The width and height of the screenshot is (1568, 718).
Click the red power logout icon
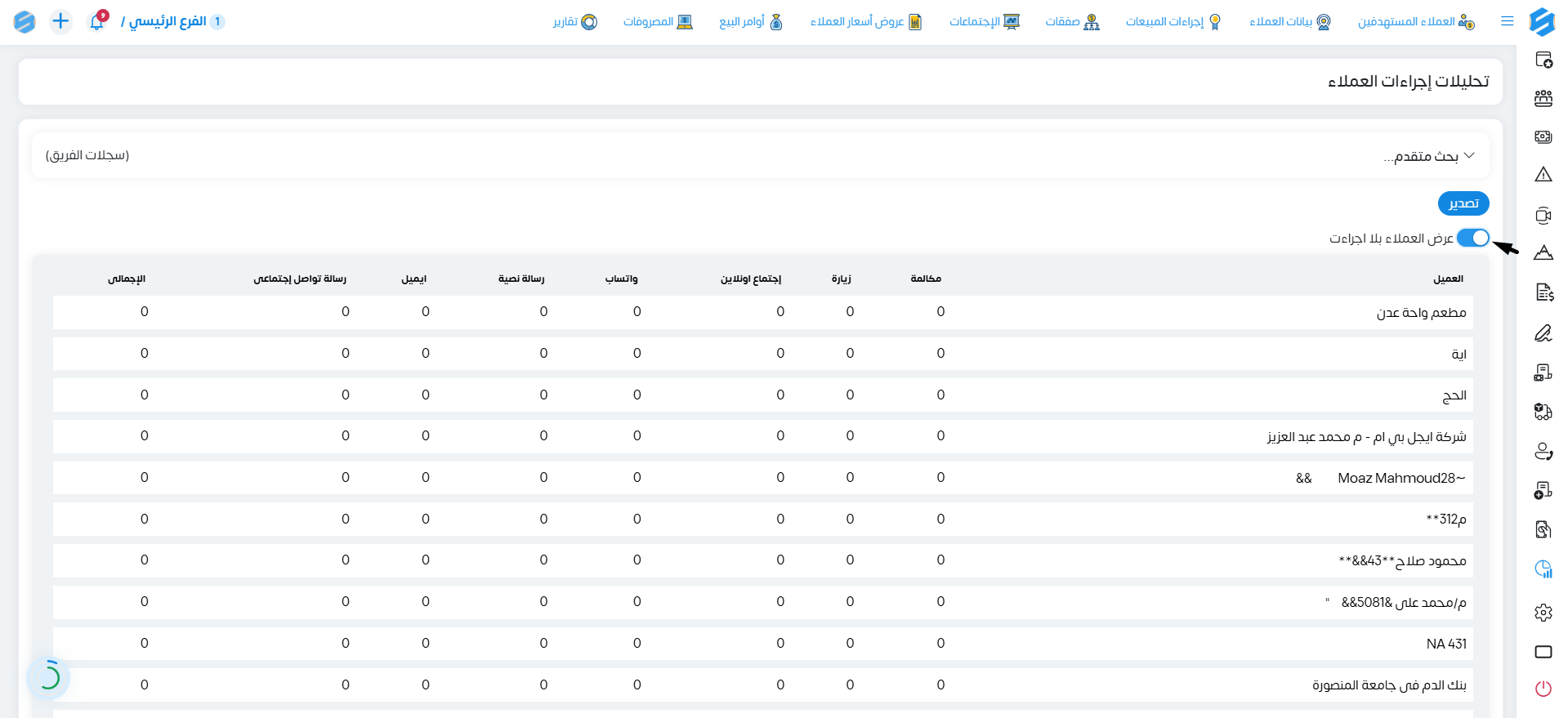point(1543,689)
